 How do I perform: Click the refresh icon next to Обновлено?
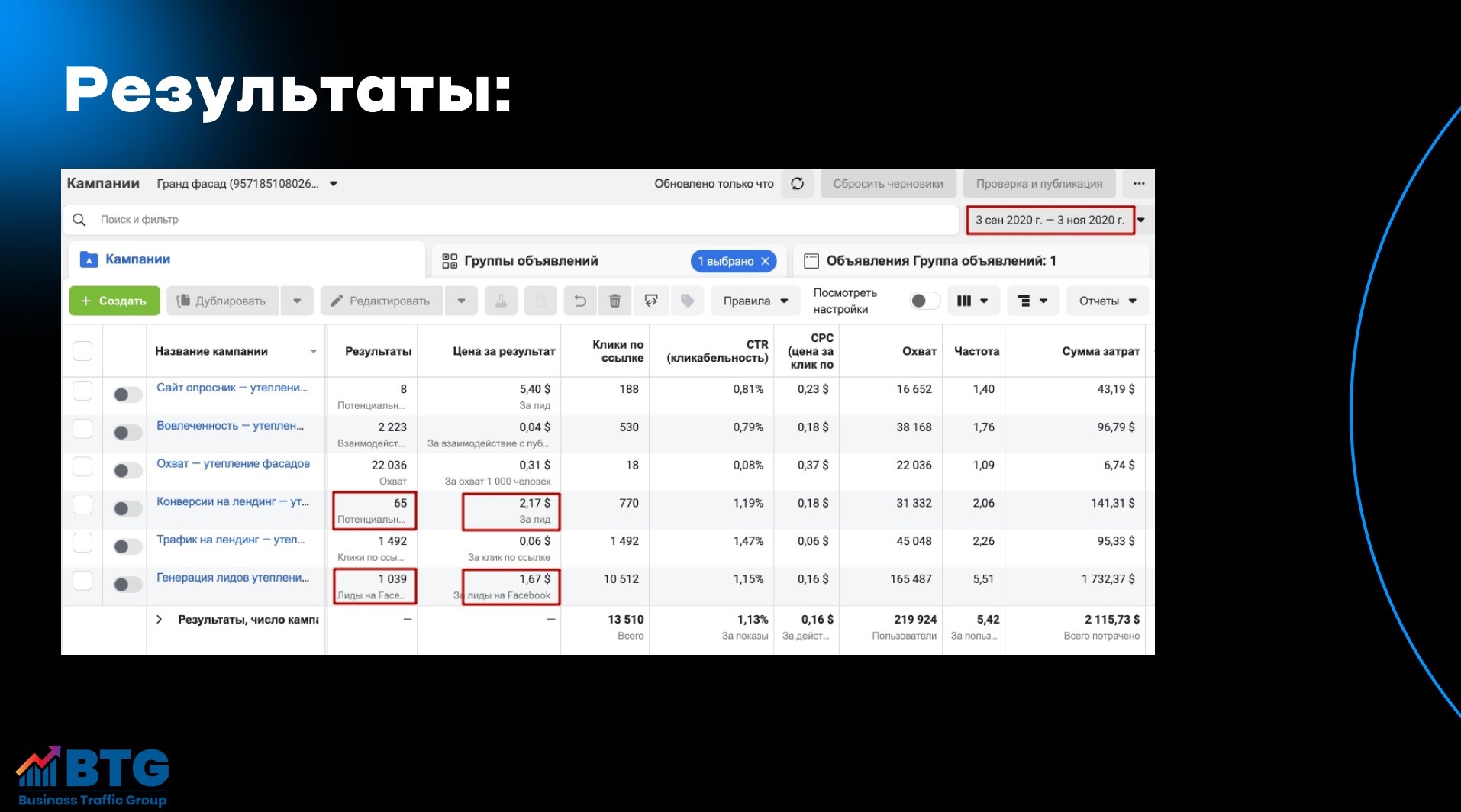coord(797,183)
